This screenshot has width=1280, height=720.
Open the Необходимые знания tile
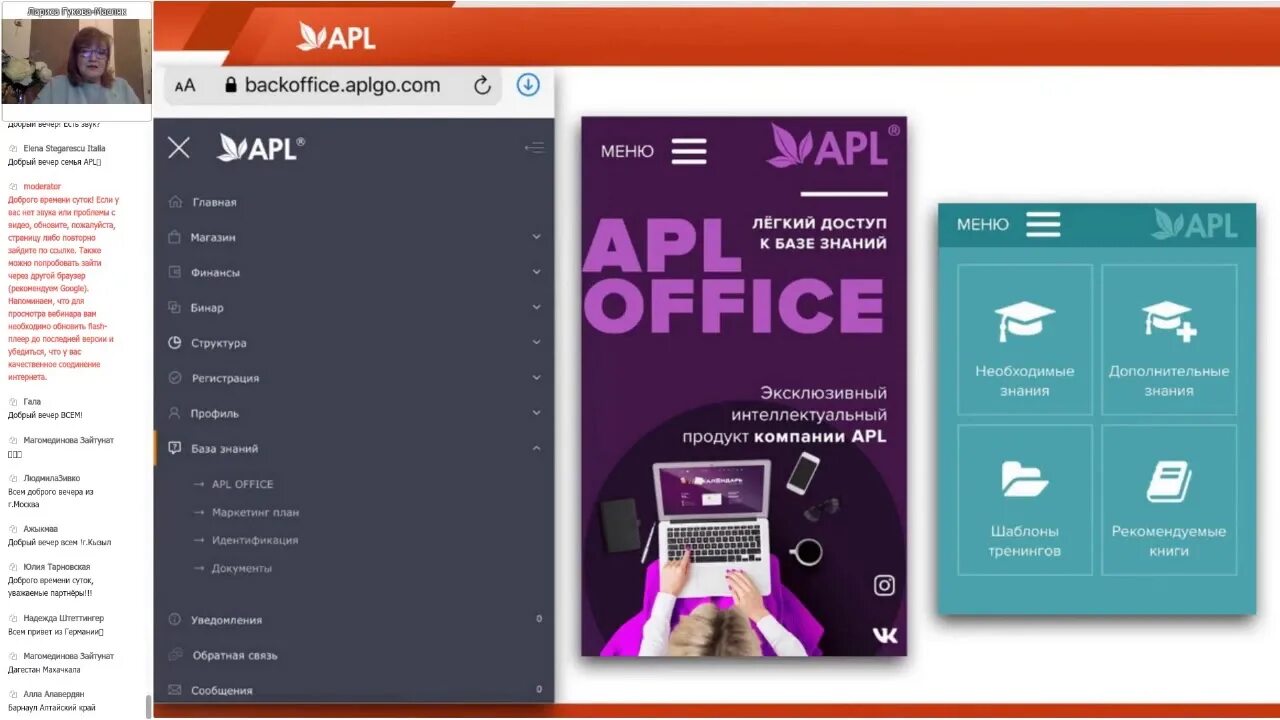pos(1025,340)
